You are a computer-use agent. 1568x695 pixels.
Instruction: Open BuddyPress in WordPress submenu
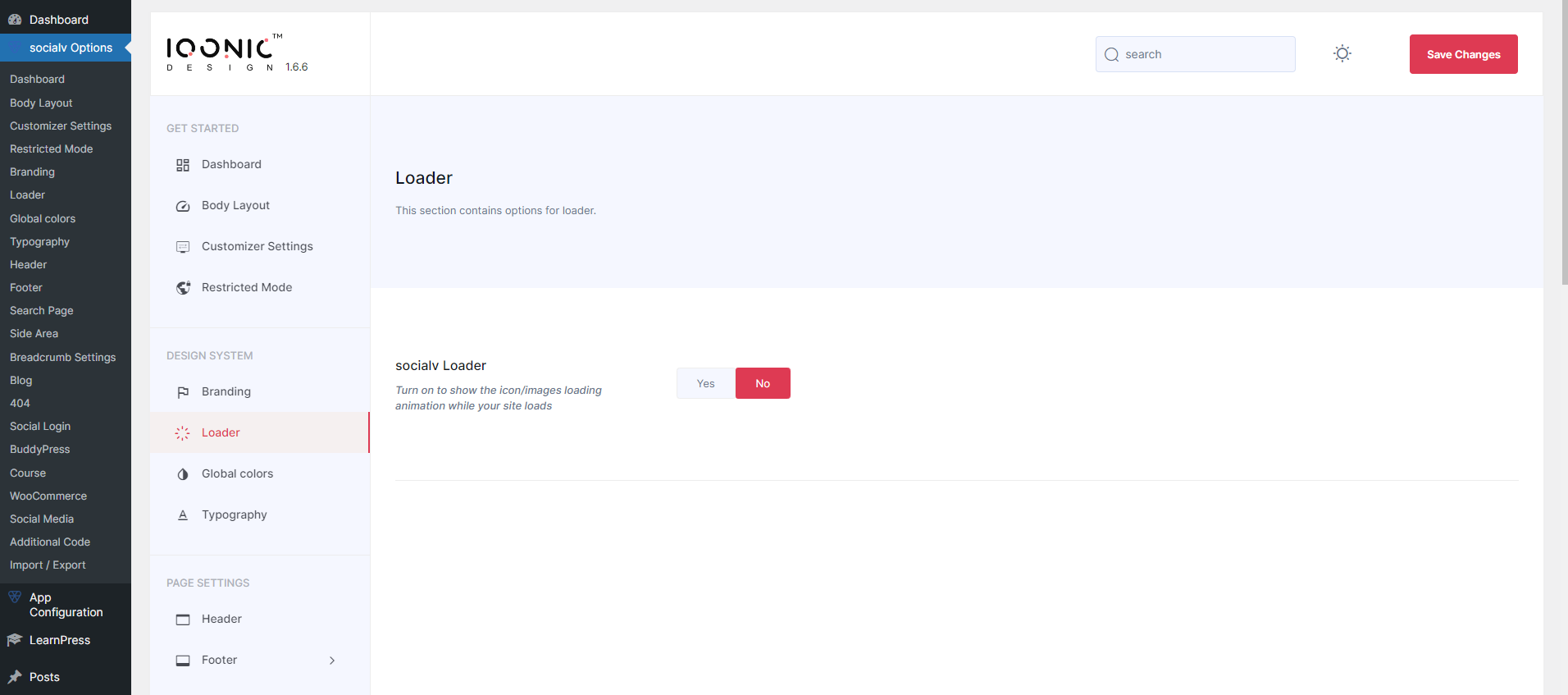40,449
